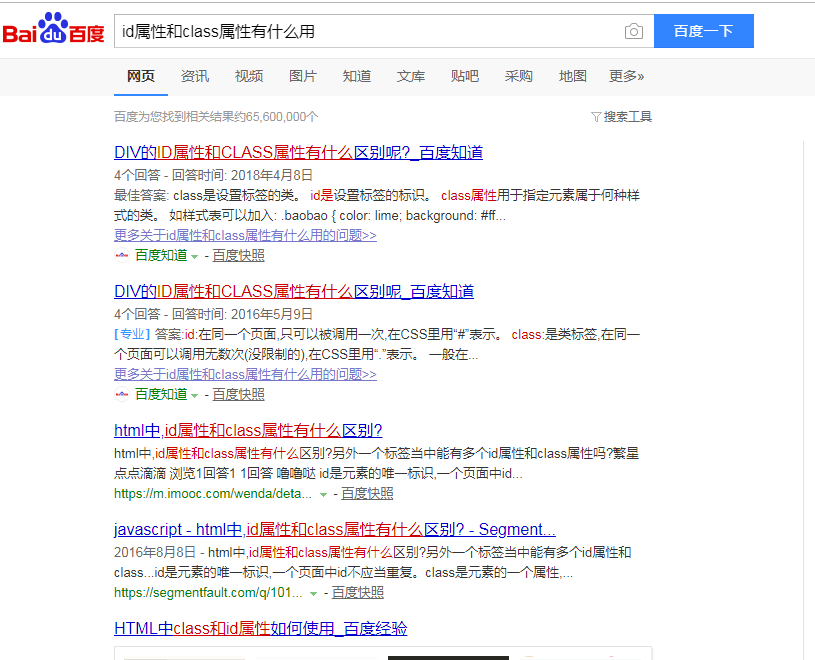Expand dropdown arrow beside first 百度知道 source
Viewport: 815px width, 660px height.
[194, 257]
